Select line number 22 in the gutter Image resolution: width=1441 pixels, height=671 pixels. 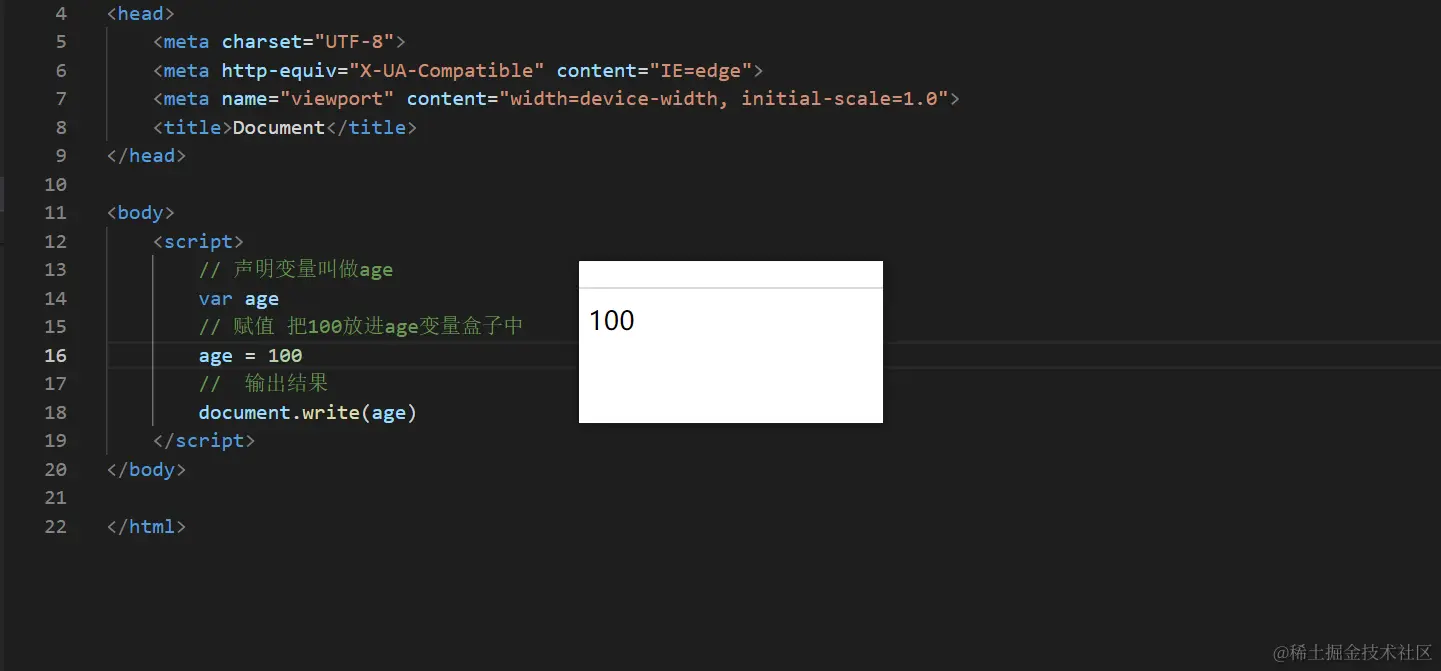coord(56,526)
